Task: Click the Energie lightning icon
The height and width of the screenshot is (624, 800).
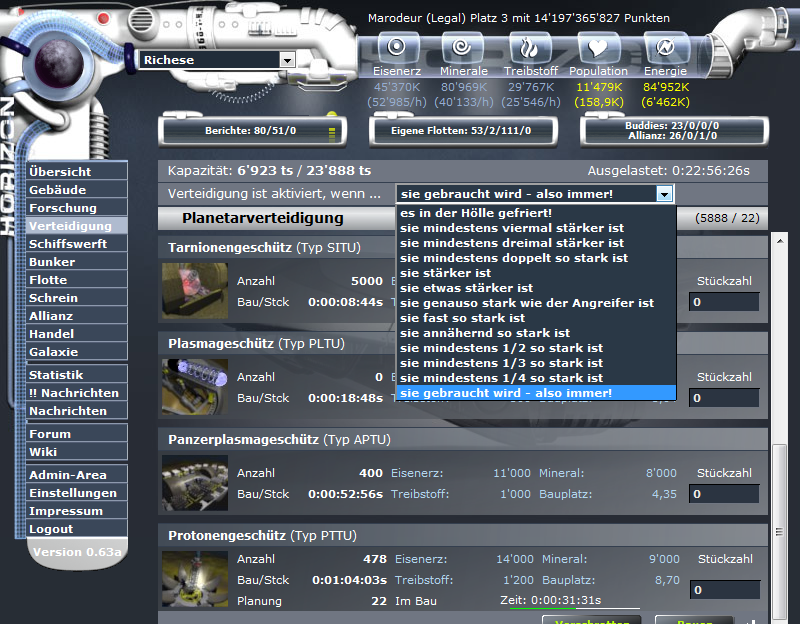Action: [665, 47]
